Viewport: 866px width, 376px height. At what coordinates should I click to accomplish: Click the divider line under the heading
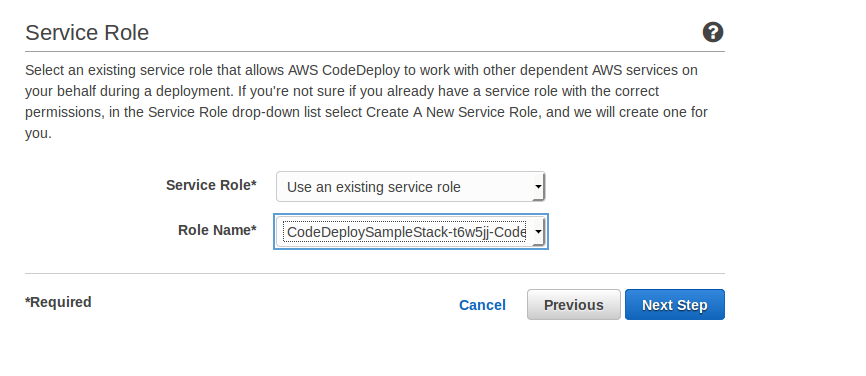coord(374,52)
